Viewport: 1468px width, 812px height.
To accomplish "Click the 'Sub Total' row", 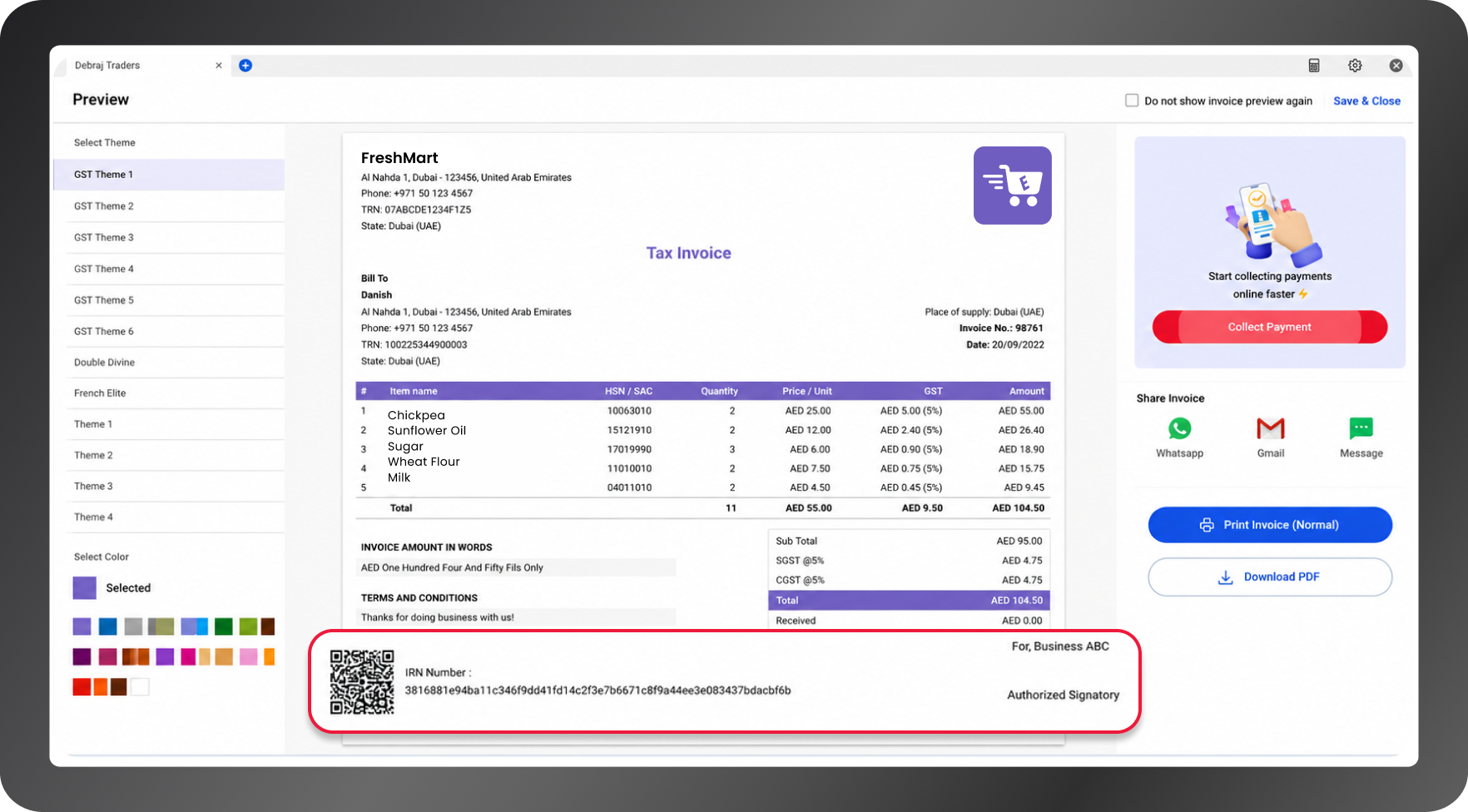I will tap(909, 541).
